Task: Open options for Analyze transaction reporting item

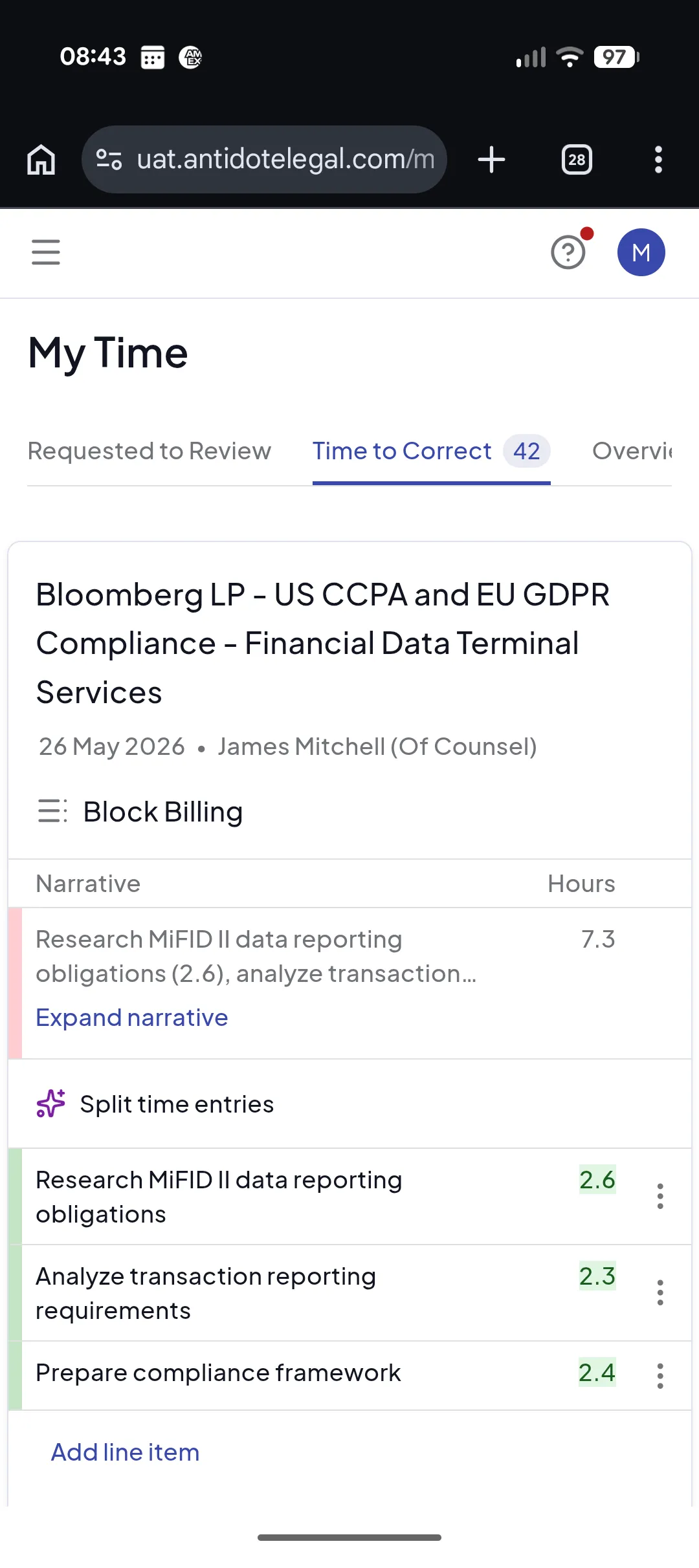Action: coord(660,1292)
